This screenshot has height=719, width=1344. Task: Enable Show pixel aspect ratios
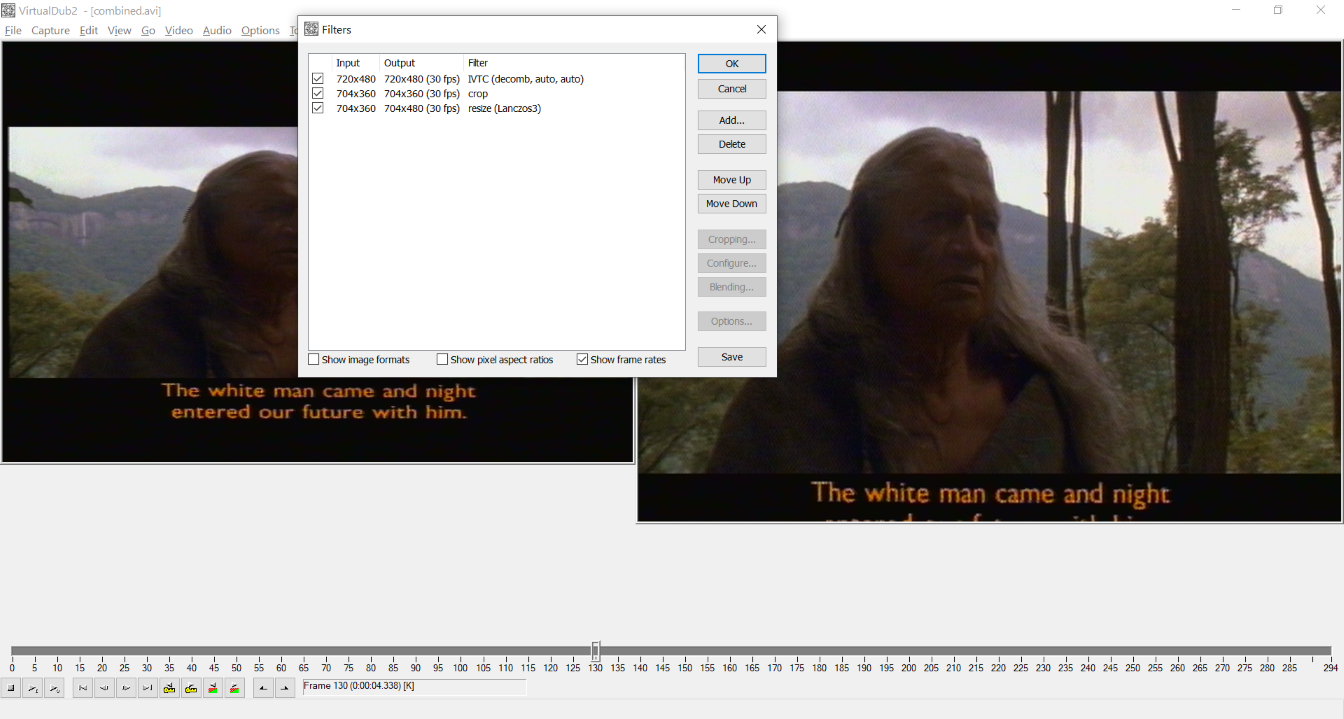coord(443,360)
